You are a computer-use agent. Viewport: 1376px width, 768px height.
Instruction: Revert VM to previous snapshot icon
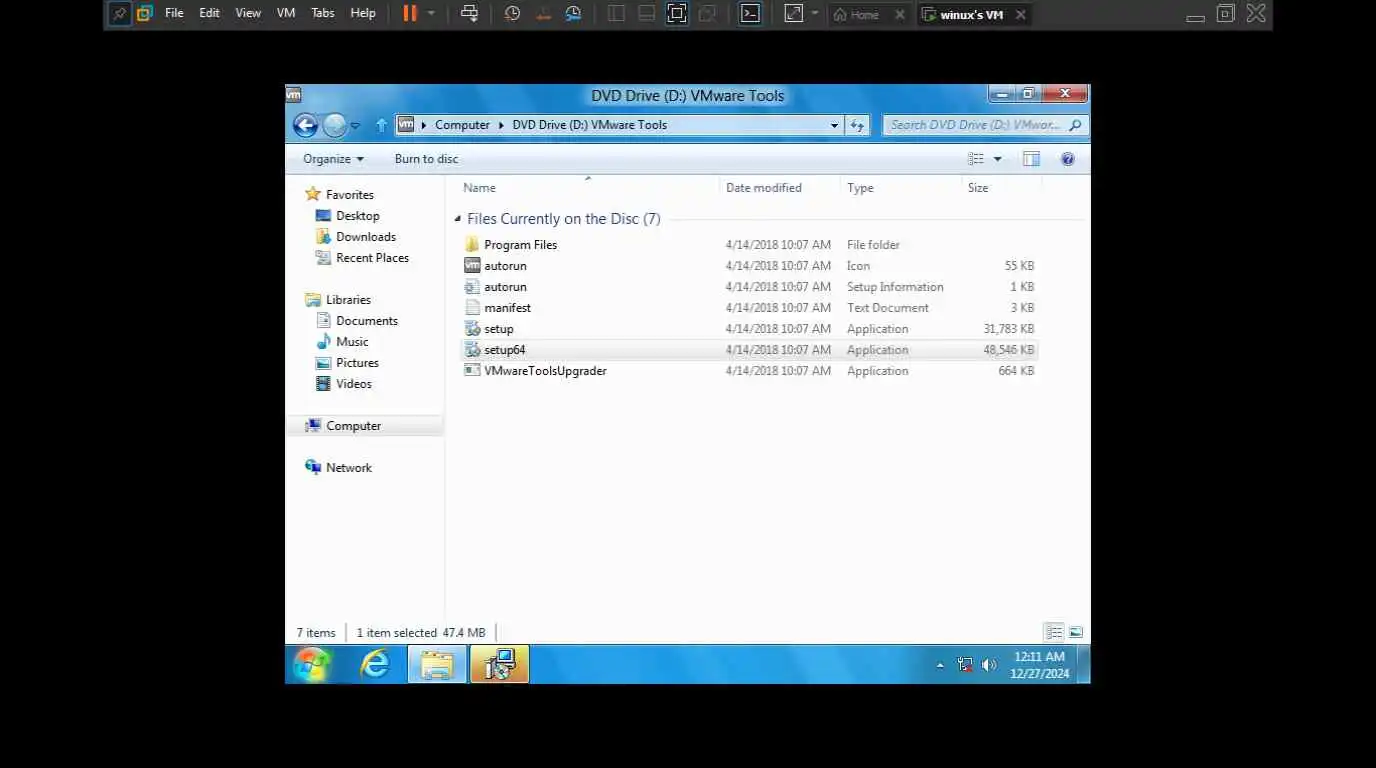click(x=542, y=14)
